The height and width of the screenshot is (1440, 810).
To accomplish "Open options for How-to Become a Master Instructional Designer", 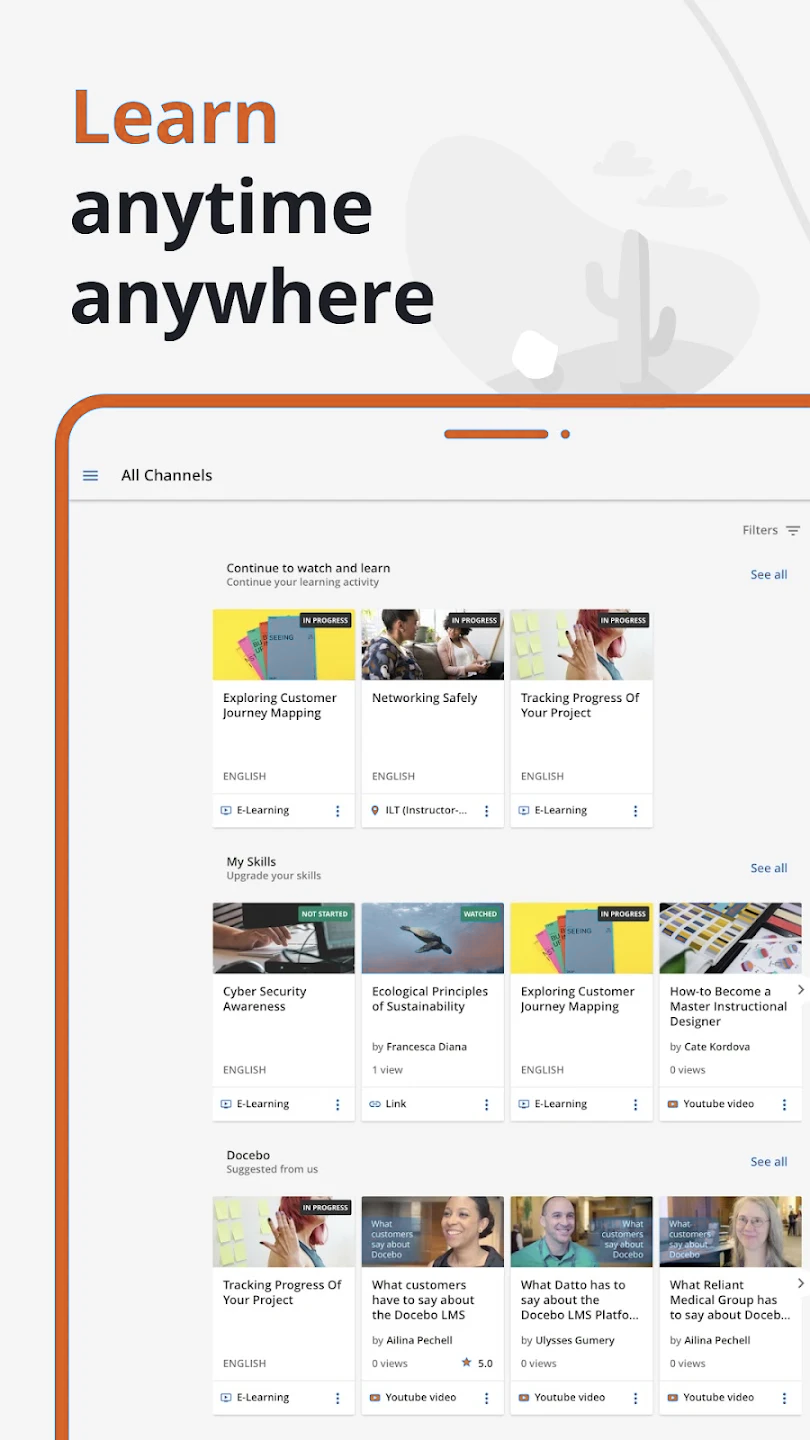I will click(x=784, y=1105).
